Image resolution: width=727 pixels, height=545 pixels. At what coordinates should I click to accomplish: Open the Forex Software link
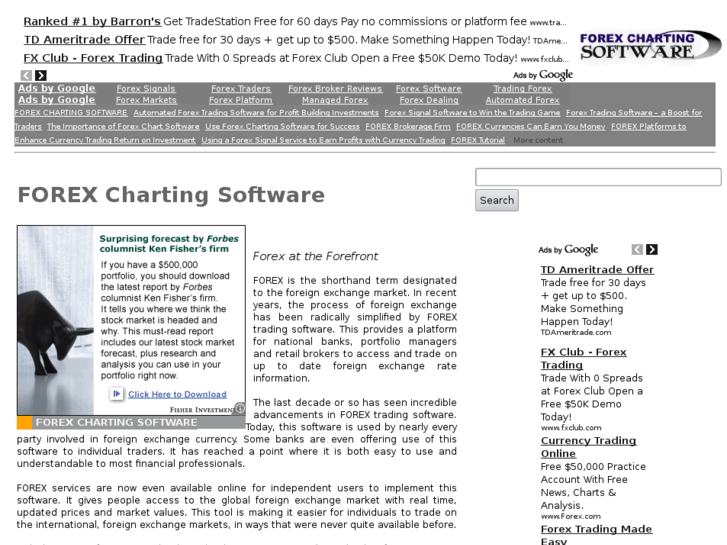coord(429,89)
